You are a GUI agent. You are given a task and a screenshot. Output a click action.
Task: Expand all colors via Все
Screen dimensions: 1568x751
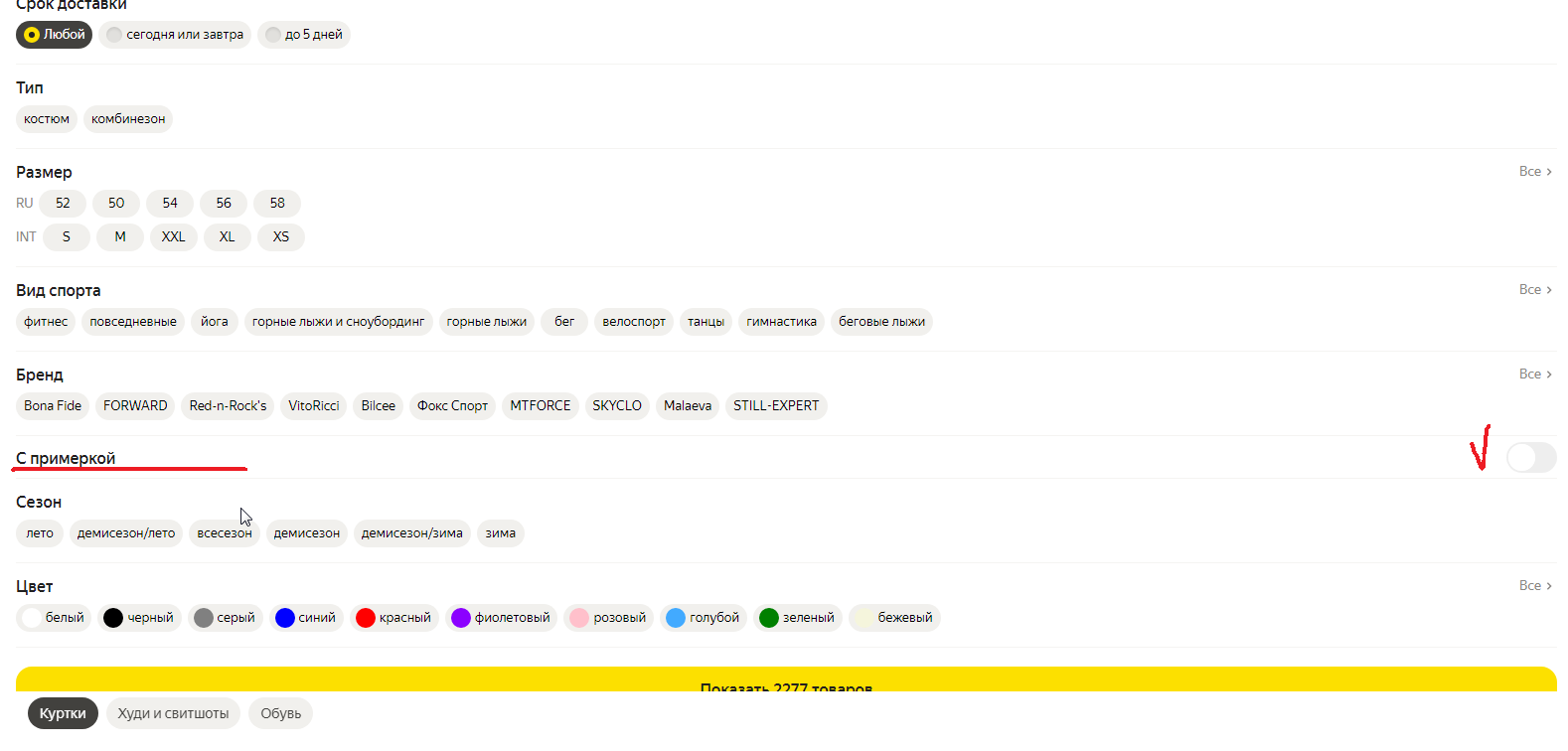1535,586
